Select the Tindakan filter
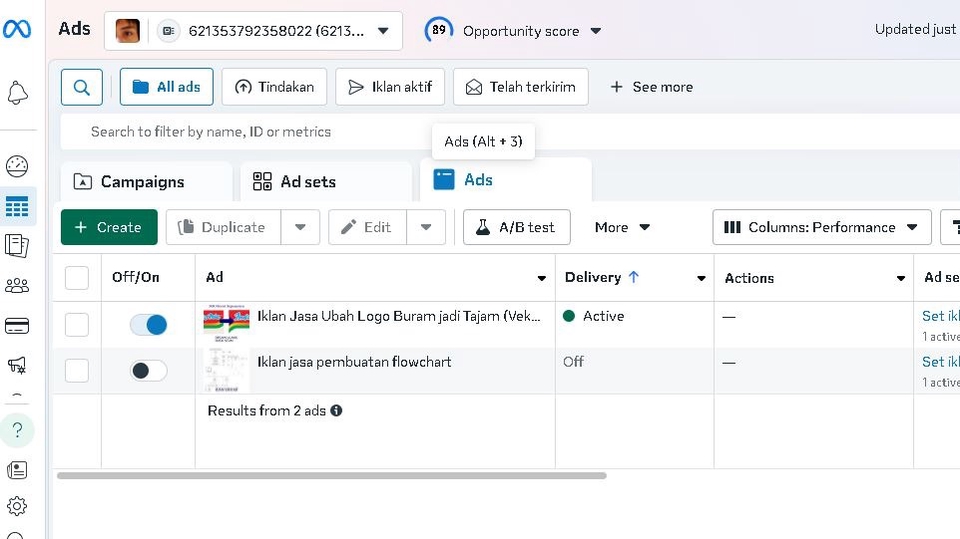The image size is (960, 539). [274, 87]
